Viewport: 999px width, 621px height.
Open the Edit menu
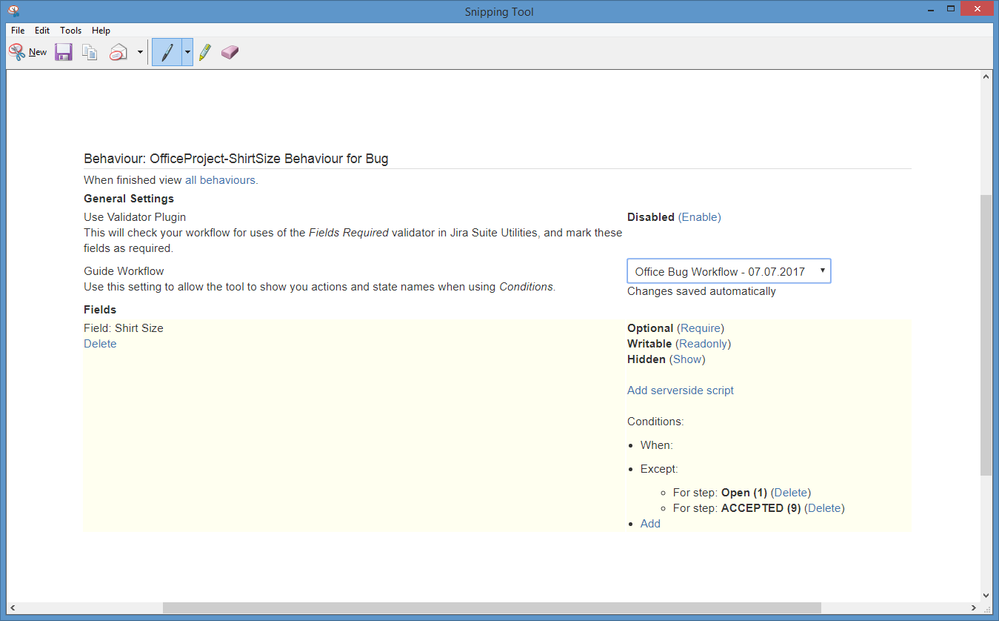[42, 31]
